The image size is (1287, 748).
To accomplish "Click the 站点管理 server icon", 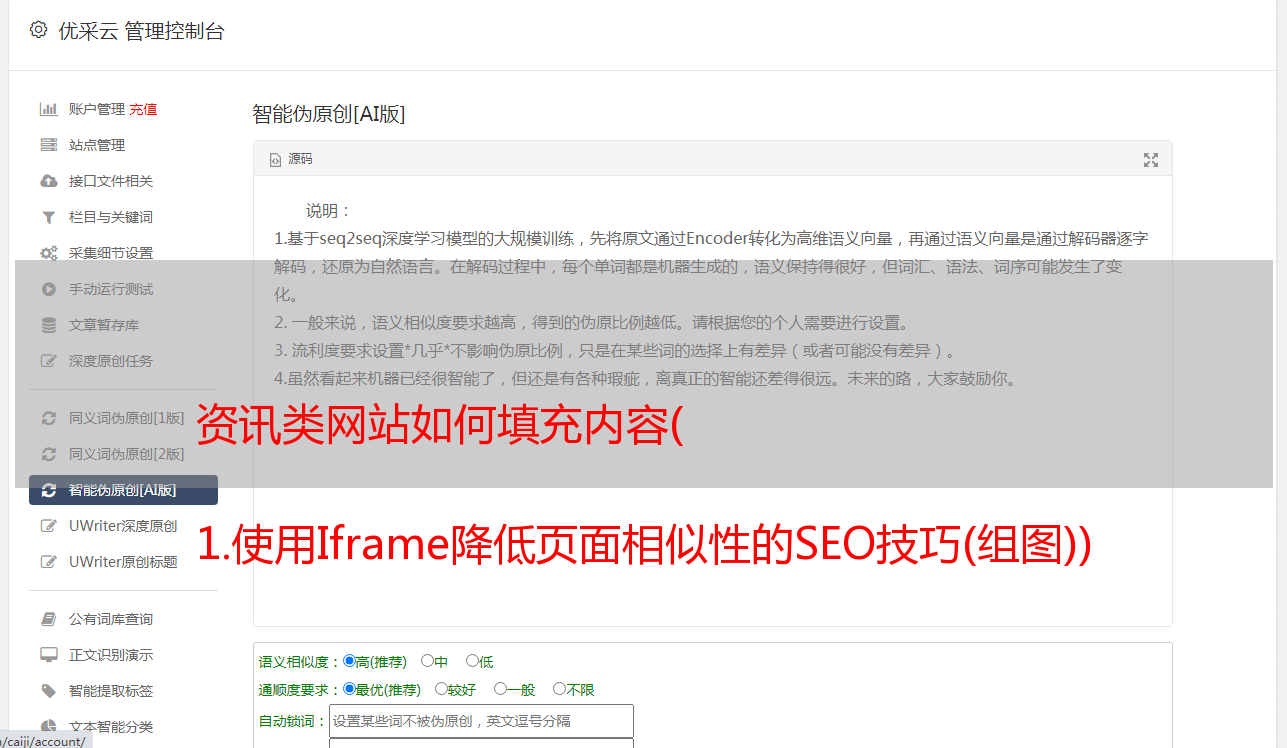I will coord(48,145).
